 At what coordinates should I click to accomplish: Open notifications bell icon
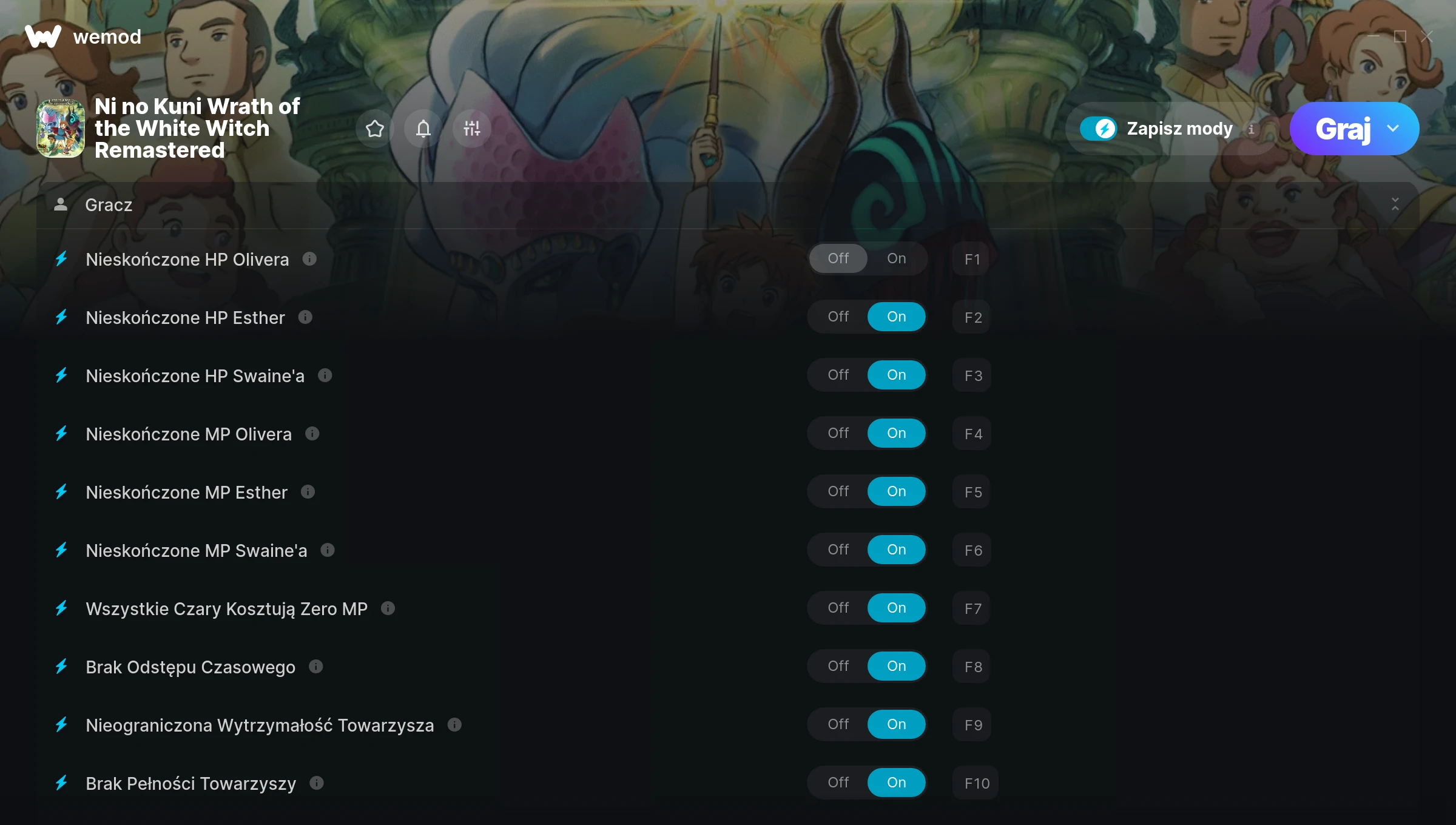click(423, 129)
